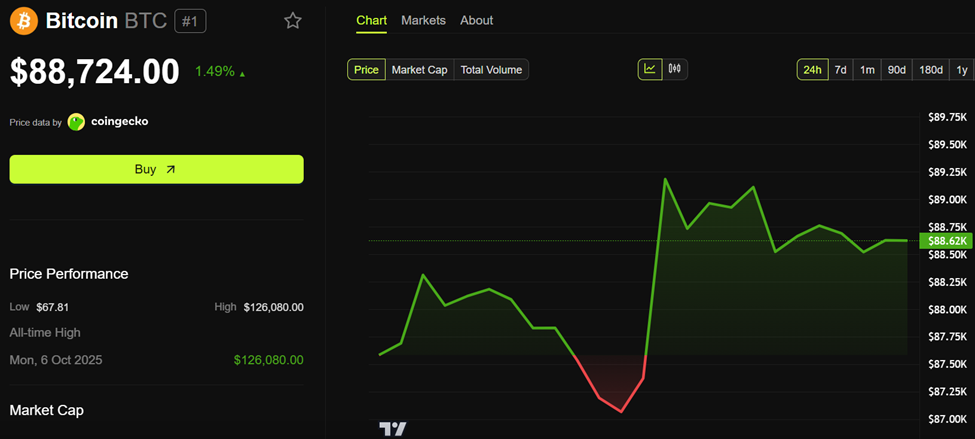Set chart range to 90d
The image size is (975, 439).
tap(897, 69)
